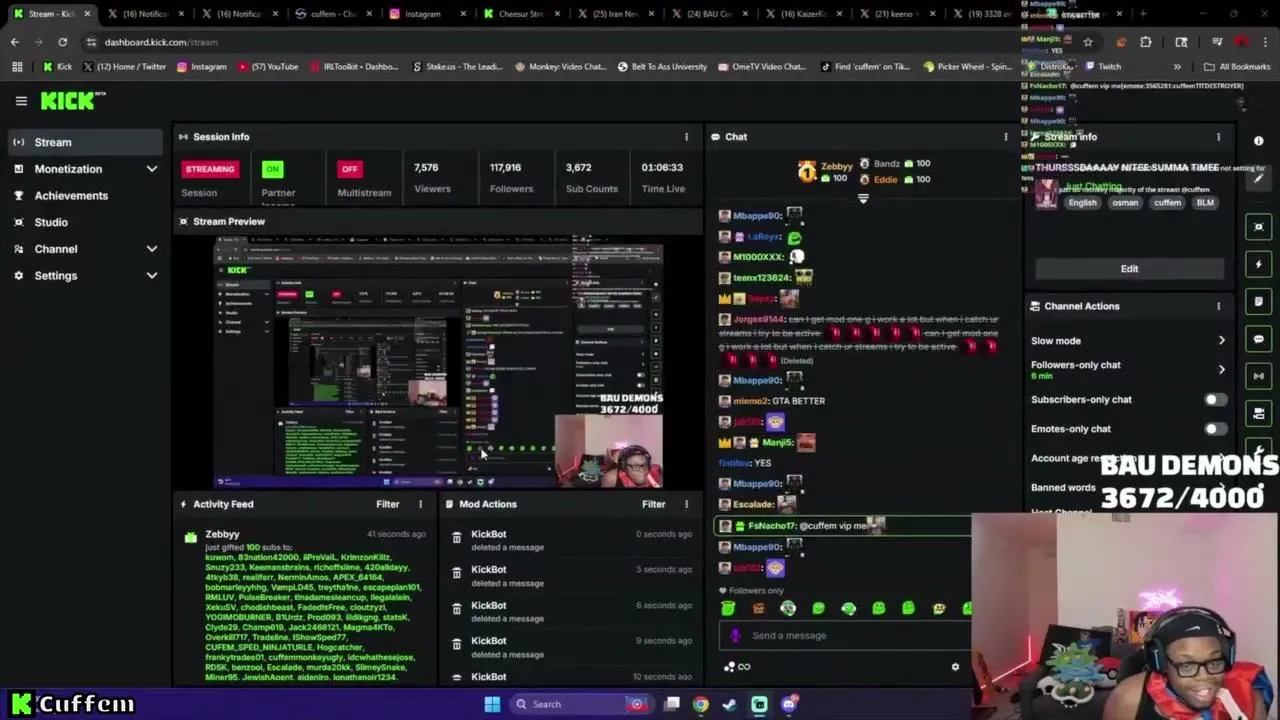Switch to the Cheesur Stream browser tab
Screen dimensions: 1280x720
tap(520, 14)
